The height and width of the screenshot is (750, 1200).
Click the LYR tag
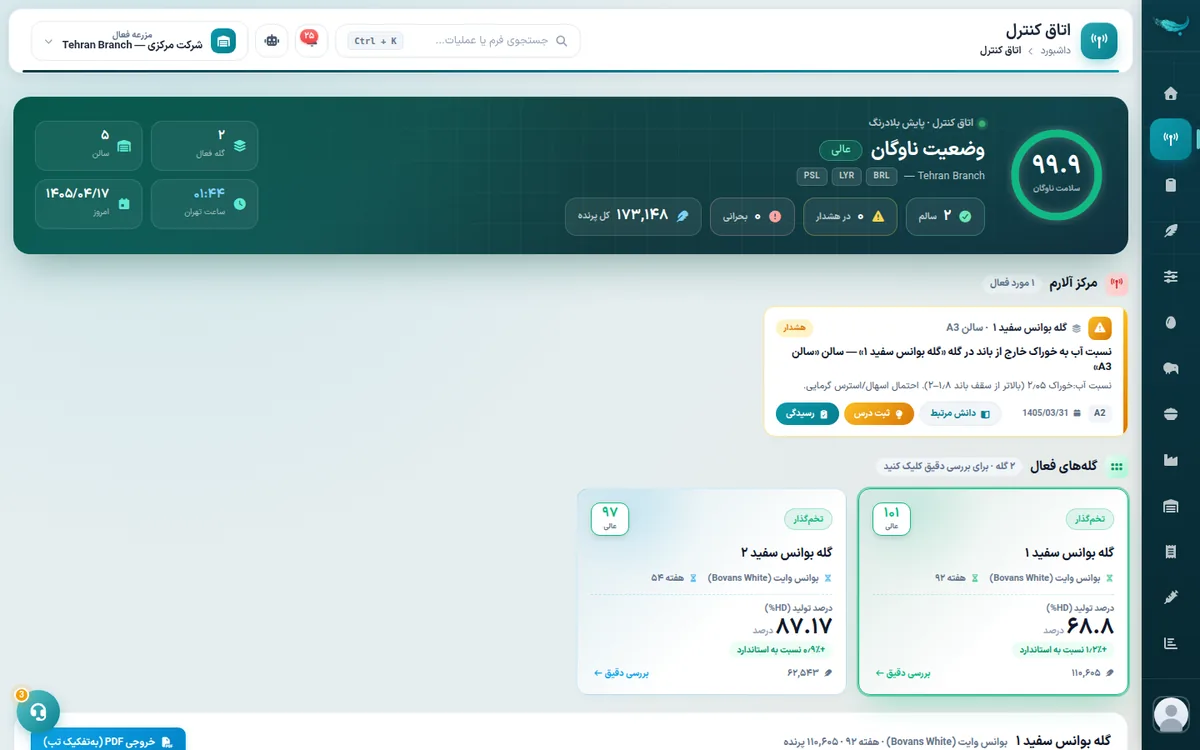[847, 176]
